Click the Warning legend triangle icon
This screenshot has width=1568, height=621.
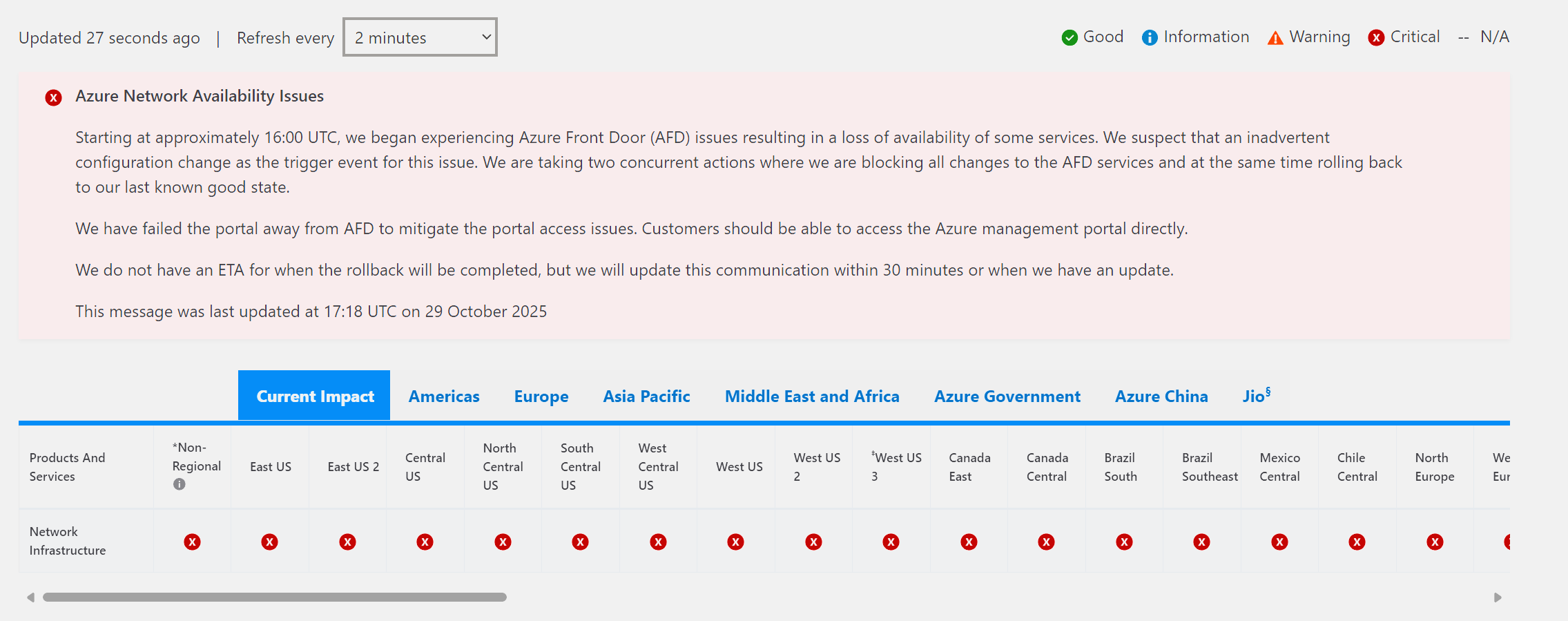click(x=1275, y=38)
